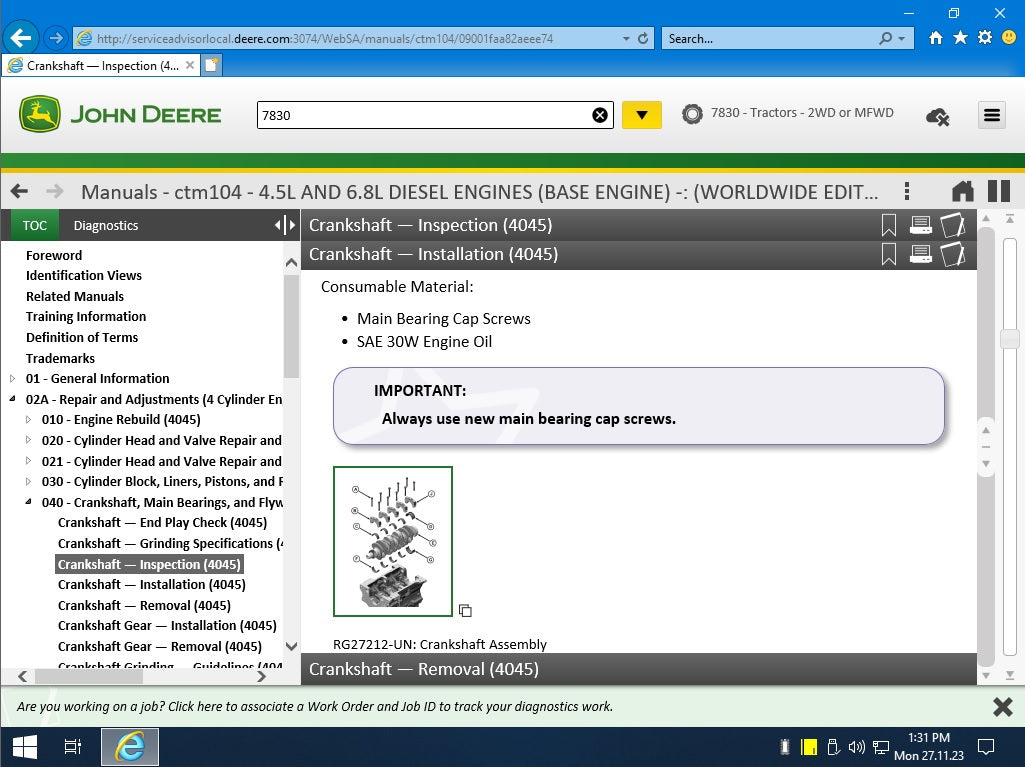
Task: Open the three-dot overflow menu near manual title
Action: 907,190
